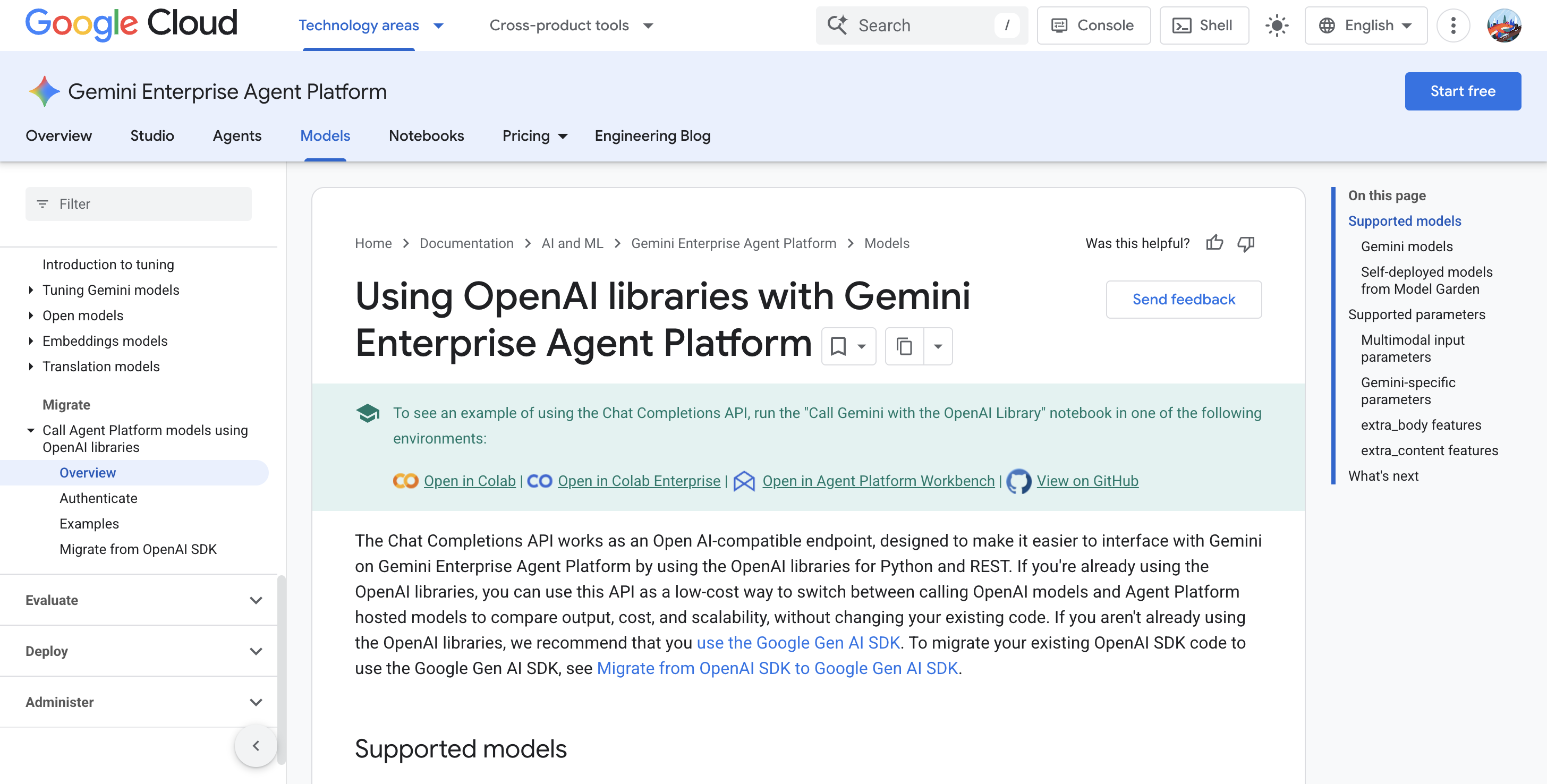Click the Search input field
This screenshot has height=784, width=1547.
click(921, 25)
